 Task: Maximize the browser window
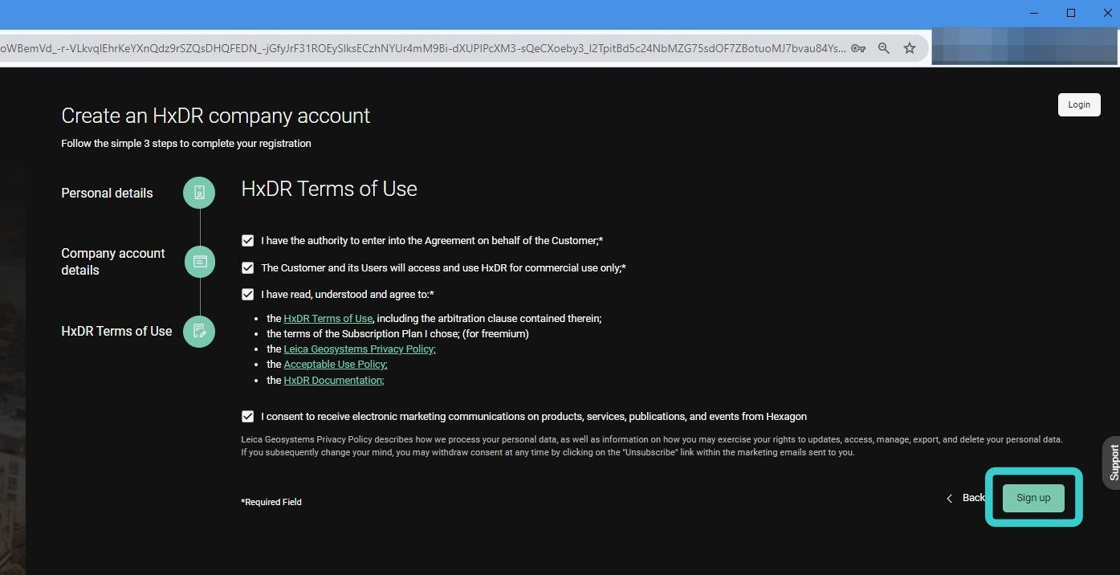click(x=1071, y=13)
